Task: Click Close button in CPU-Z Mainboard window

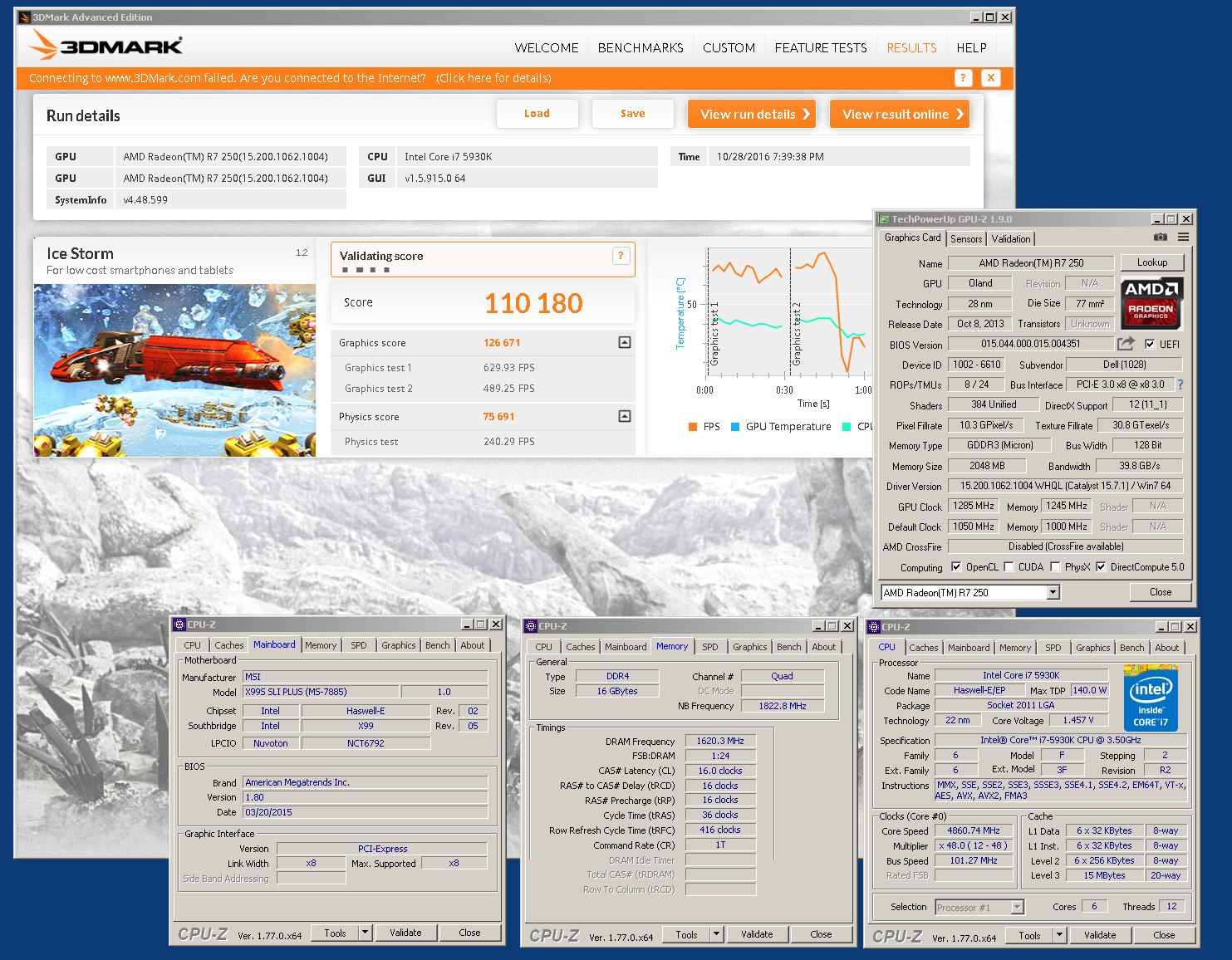Action: pos(469,933)
